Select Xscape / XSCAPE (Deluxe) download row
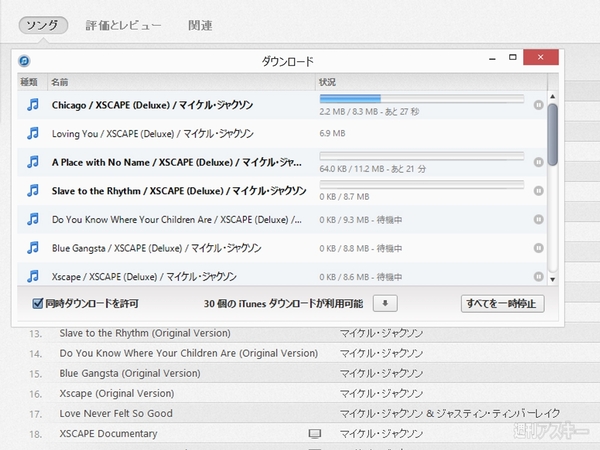This screenshot has width=600, height=450. [x=282, y=275]
